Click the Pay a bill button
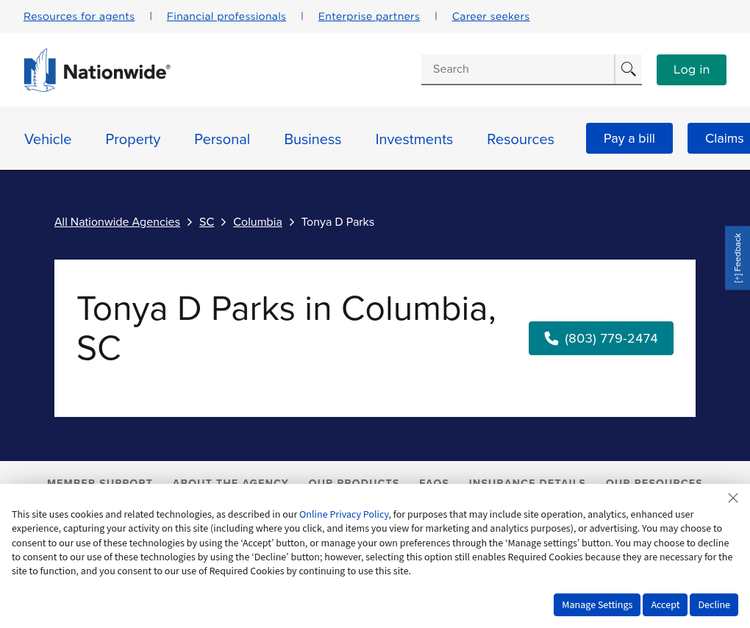This screenshot has width=750, height=628. [629, 138]
